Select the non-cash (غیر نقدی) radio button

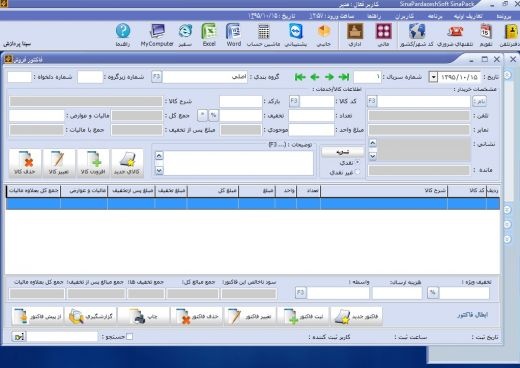click(357, 172)
